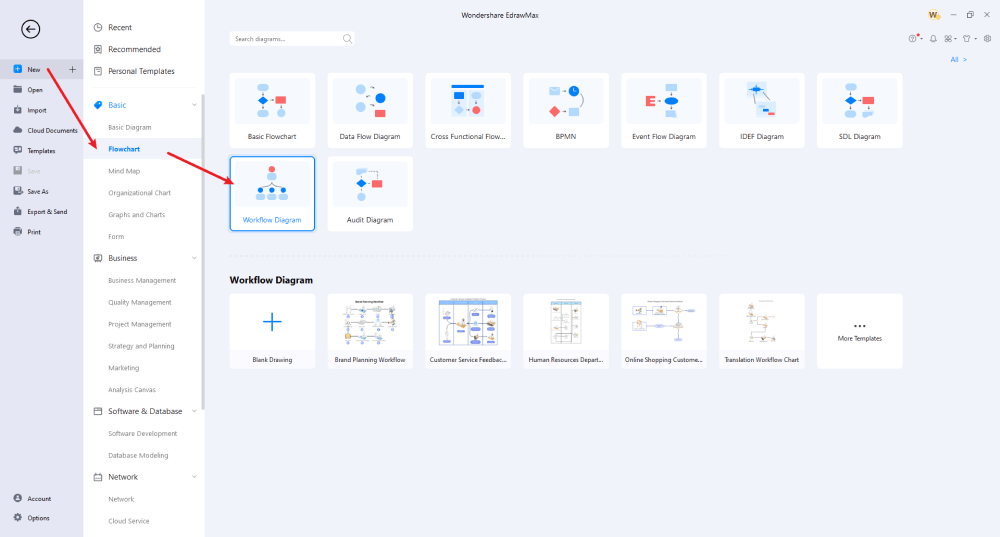Select Basic Diagram in category list

[x=129, y=128]
